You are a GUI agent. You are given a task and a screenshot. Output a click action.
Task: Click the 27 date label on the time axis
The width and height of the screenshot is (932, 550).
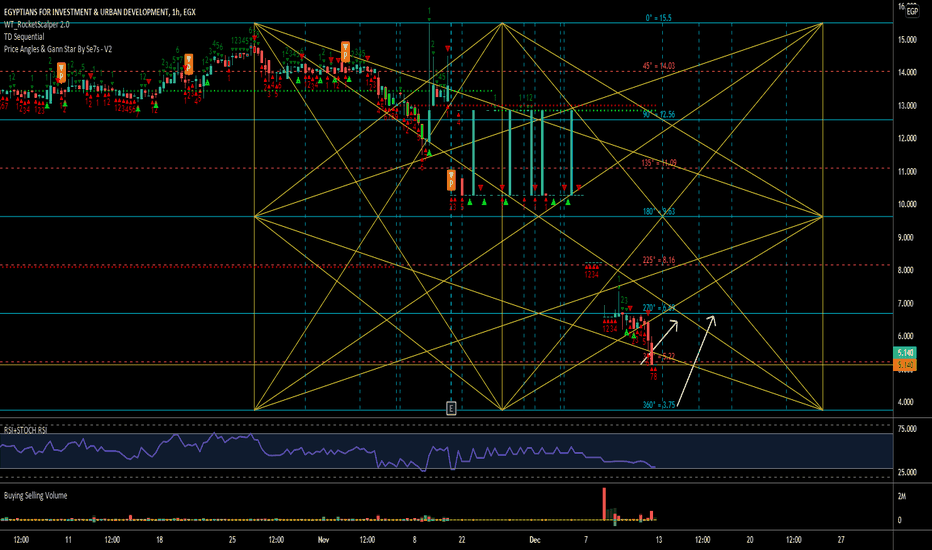click(841, 540)
